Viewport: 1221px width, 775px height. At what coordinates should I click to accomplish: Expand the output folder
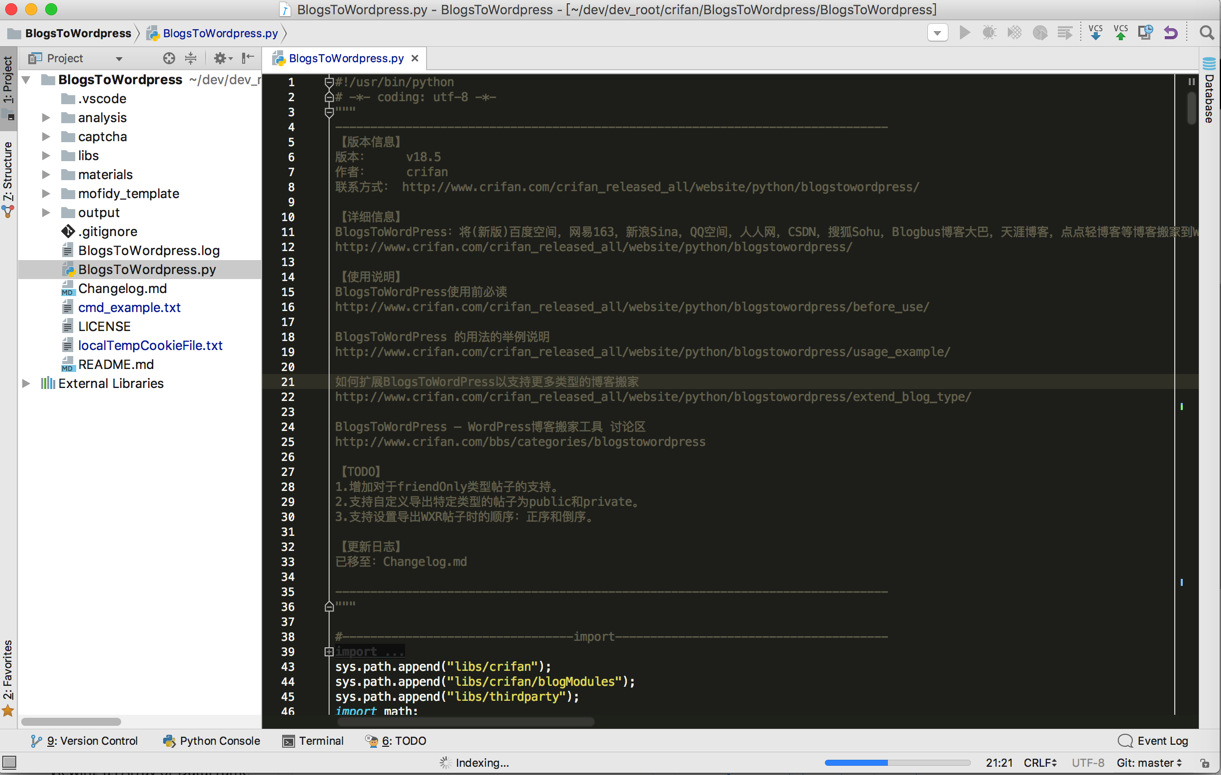pyautogui.click(x=46, y=213)
